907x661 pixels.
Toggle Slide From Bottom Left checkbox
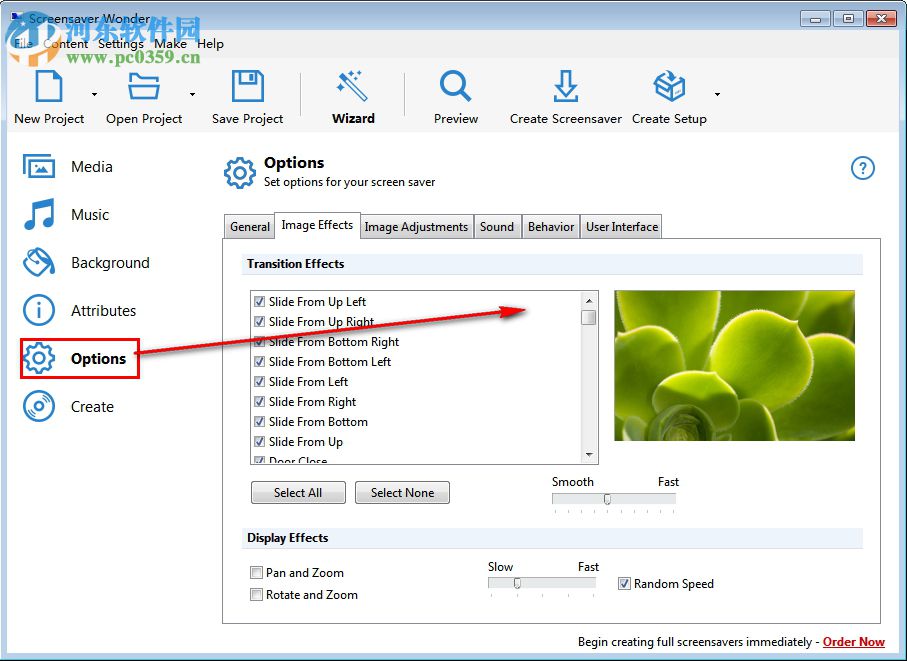(x=260, y=361)
